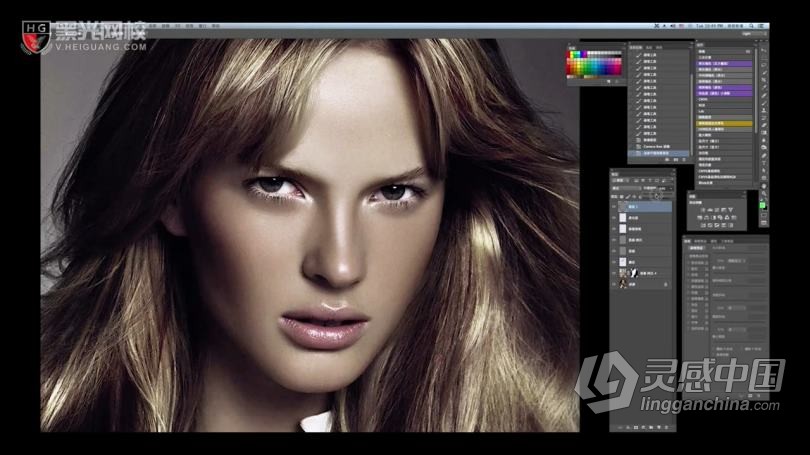This screenshot has width=810, height=455.
Task: Lock image pixels brush icon in Layers
Action: (x=628, y=197)
